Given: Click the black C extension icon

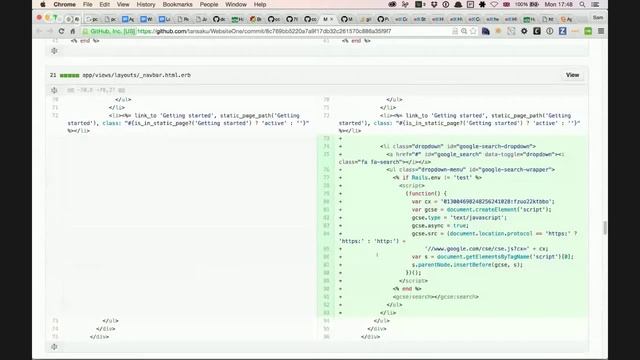Looking at the screenshot, I should (537, 31).
